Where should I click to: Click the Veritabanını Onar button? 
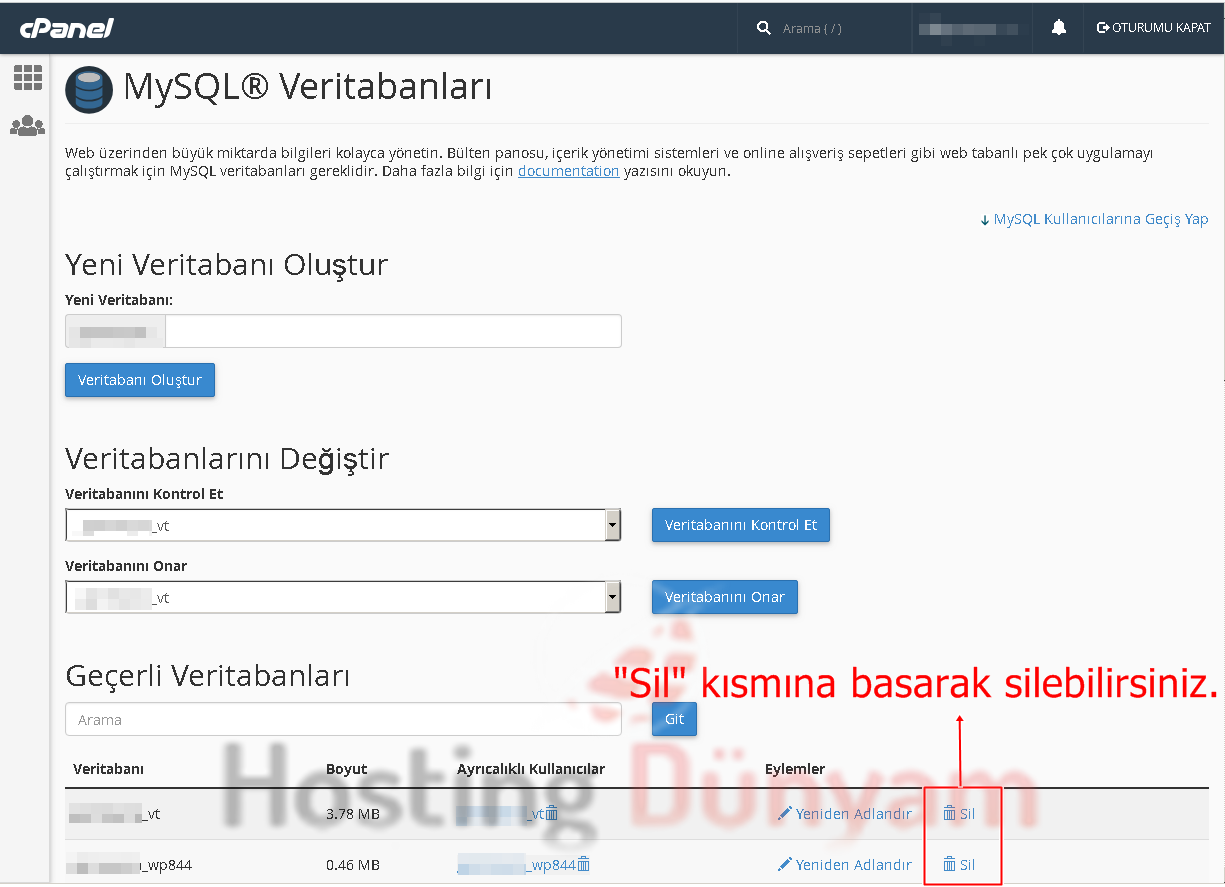tap(725, 597)
